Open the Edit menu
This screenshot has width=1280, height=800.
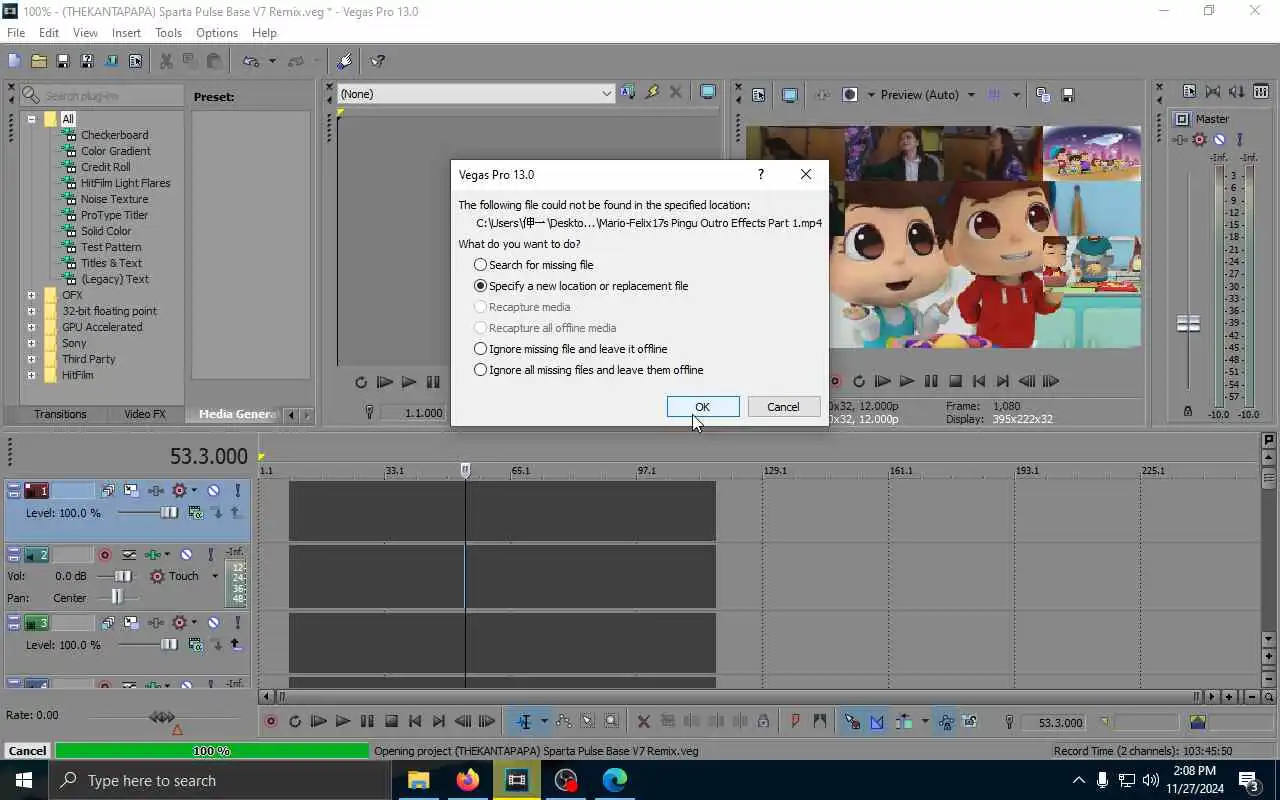49,33
